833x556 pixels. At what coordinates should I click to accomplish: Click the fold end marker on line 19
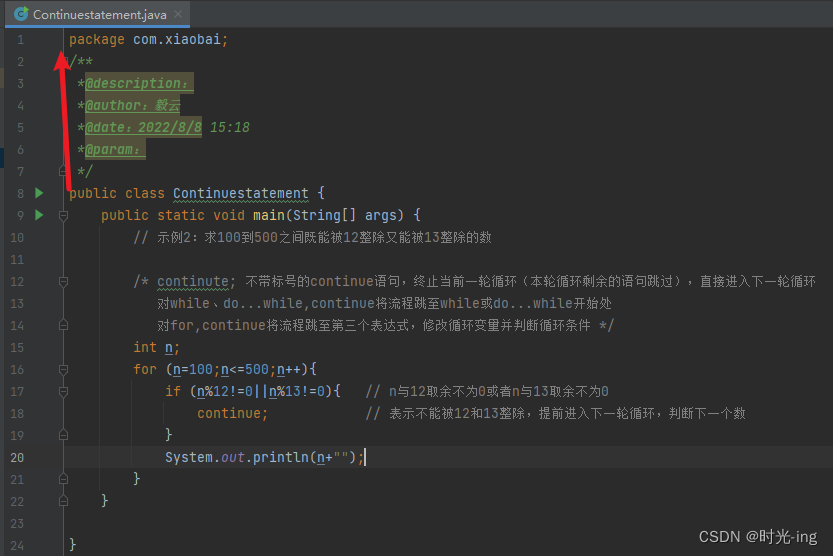64,435
